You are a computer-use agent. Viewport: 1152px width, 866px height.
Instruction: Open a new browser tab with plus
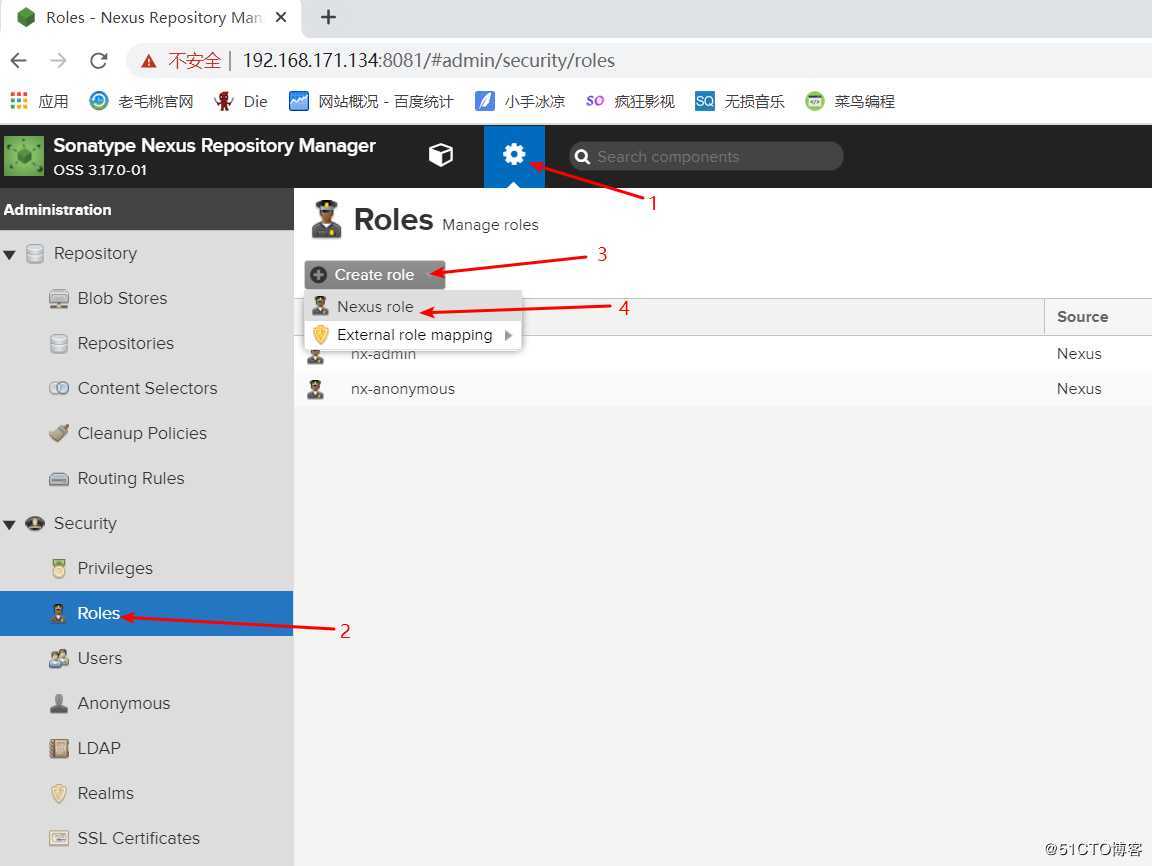pyautogui.click(x=328, y=17)
